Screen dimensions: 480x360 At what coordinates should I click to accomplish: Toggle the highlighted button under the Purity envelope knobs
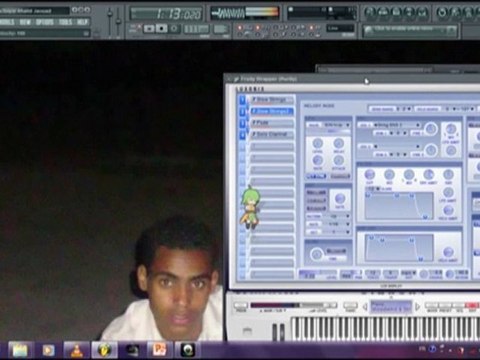[x=316, y=176]
